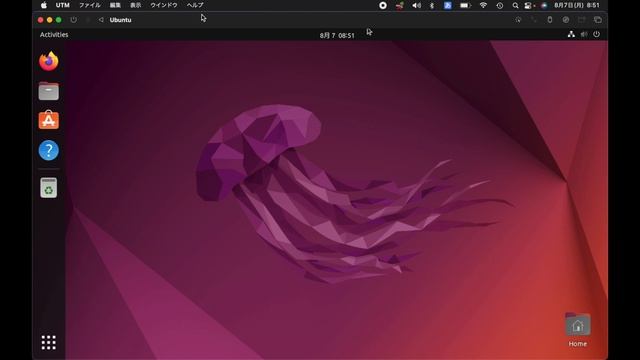Image resolution: width=640 pixels, height=360 pixels.
Task: Click the macOS Wi-Fi menu bar icon
Action: [483, 5]
